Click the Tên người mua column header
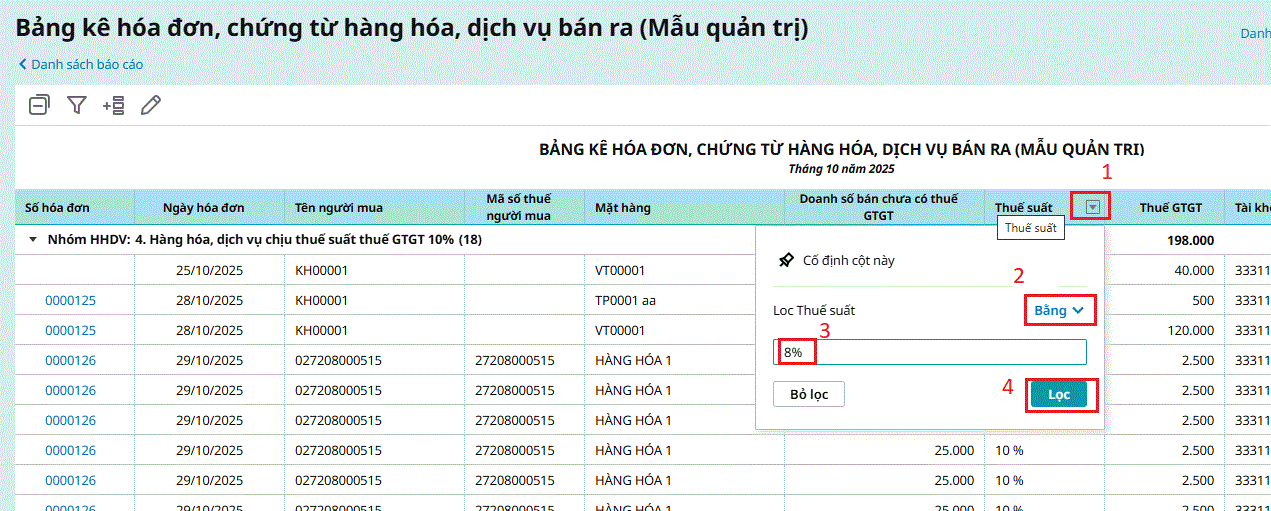This screenshot has width=1271, height=511. click(x=375, y=207)
